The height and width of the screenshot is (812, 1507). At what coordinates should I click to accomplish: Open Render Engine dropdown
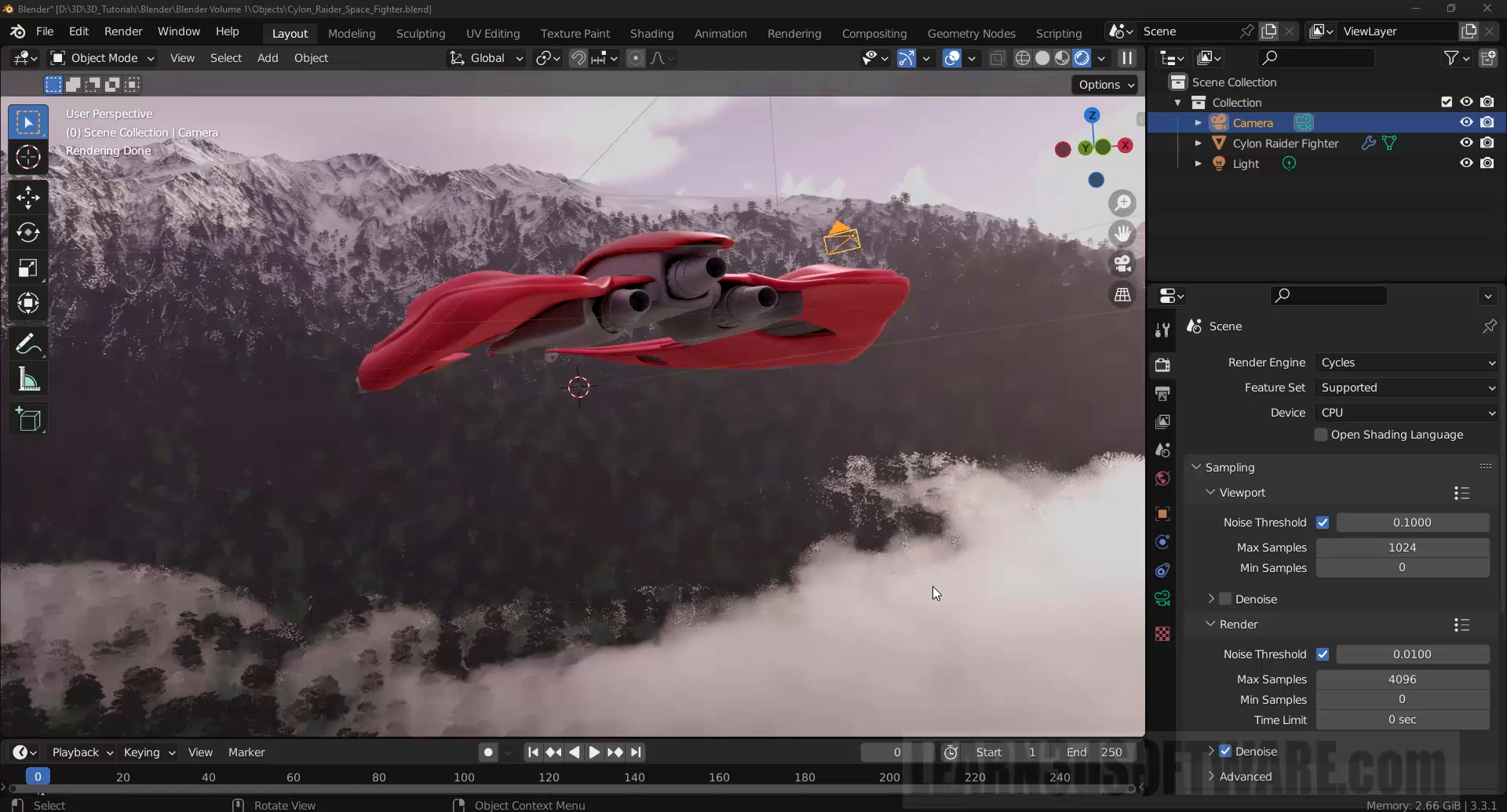(1407, 362)
